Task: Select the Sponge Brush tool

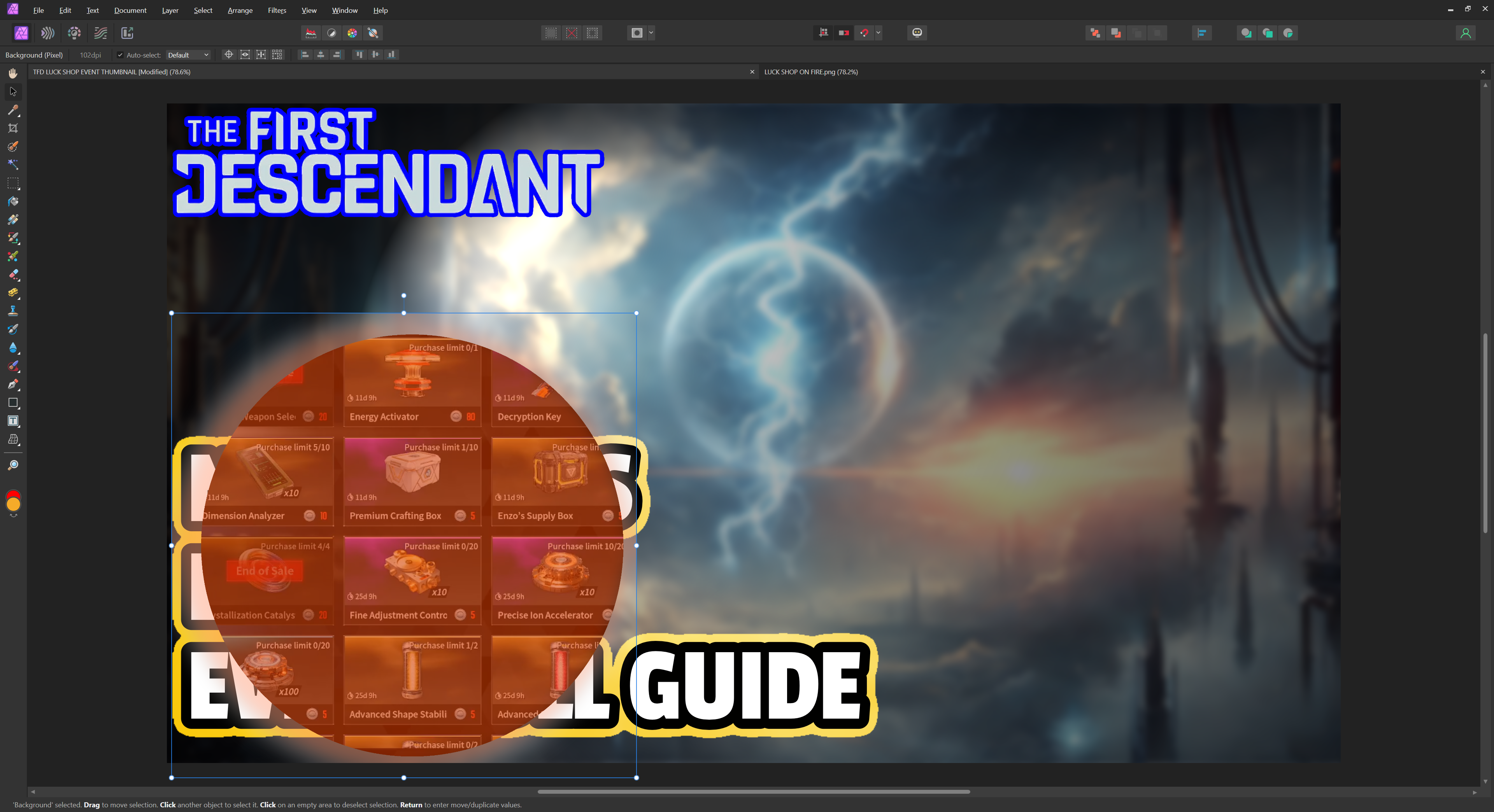Action: coord(13,293)
